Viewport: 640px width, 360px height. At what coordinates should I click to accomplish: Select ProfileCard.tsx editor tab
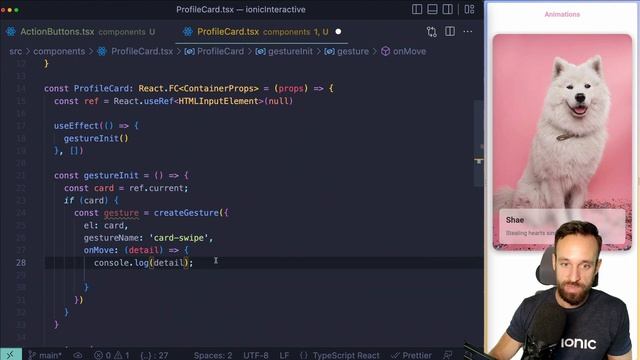coord(261,31)
